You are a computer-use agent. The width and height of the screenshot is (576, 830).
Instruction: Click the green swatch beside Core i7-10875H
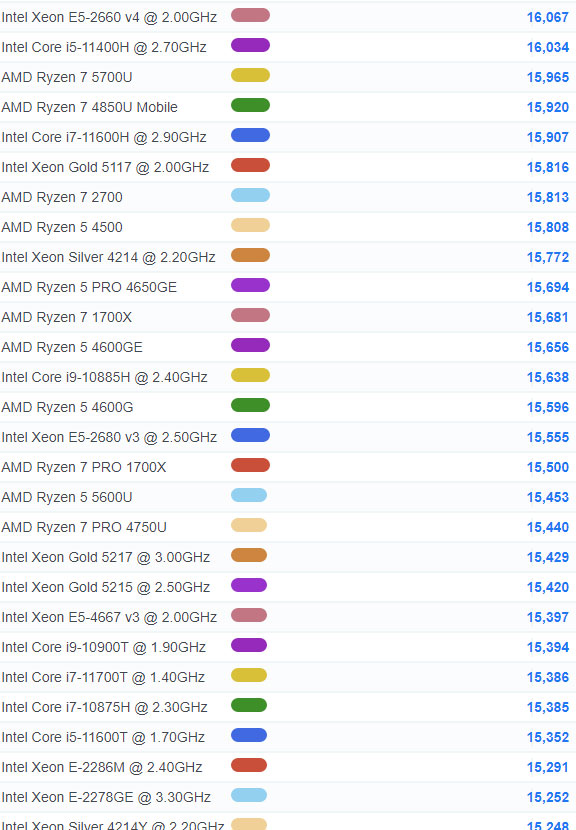249,705
